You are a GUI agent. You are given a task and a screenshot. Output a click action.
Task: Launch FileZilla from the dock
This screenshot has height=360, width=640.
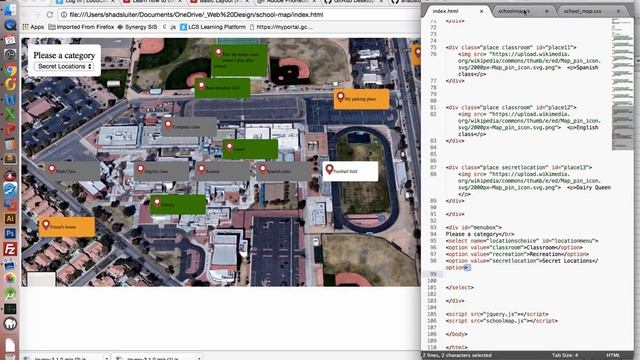pyautogui.click(x=10, y=249)
